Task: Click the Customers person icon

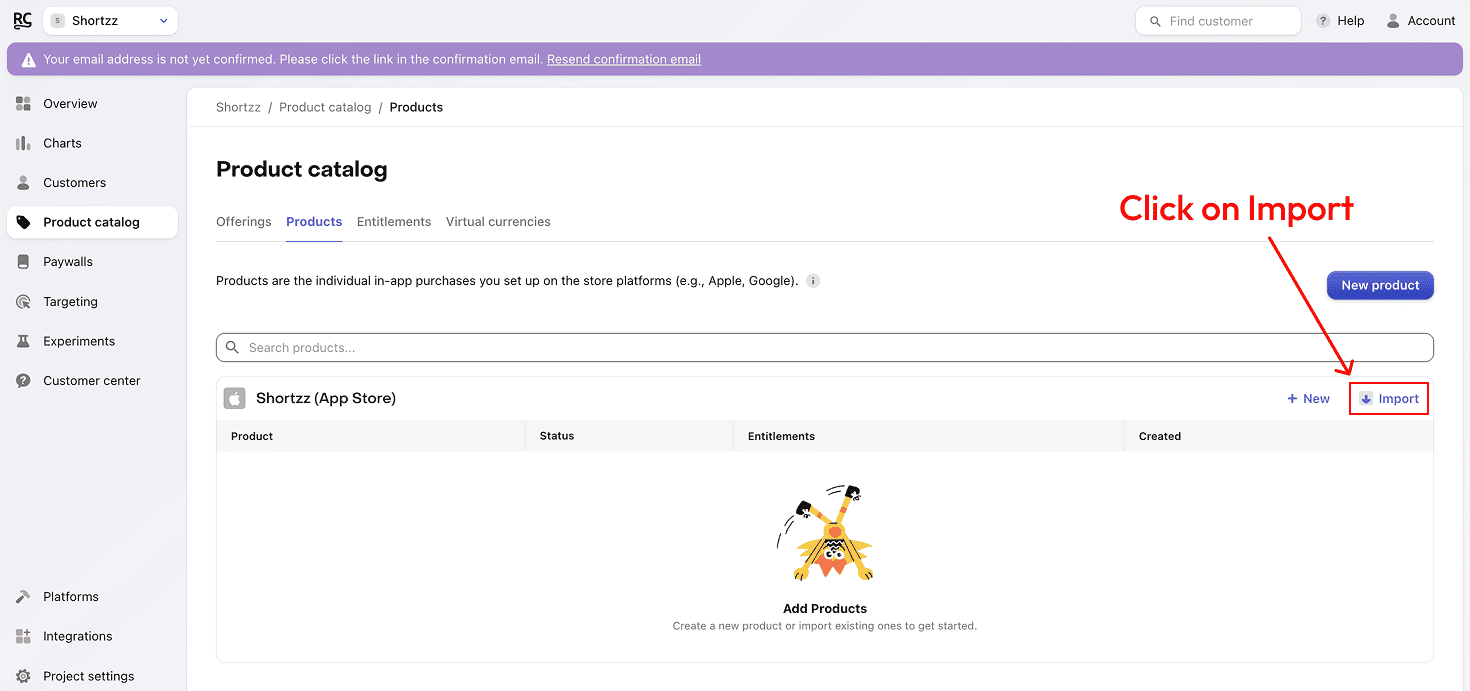Action: [x=23, y=183]
